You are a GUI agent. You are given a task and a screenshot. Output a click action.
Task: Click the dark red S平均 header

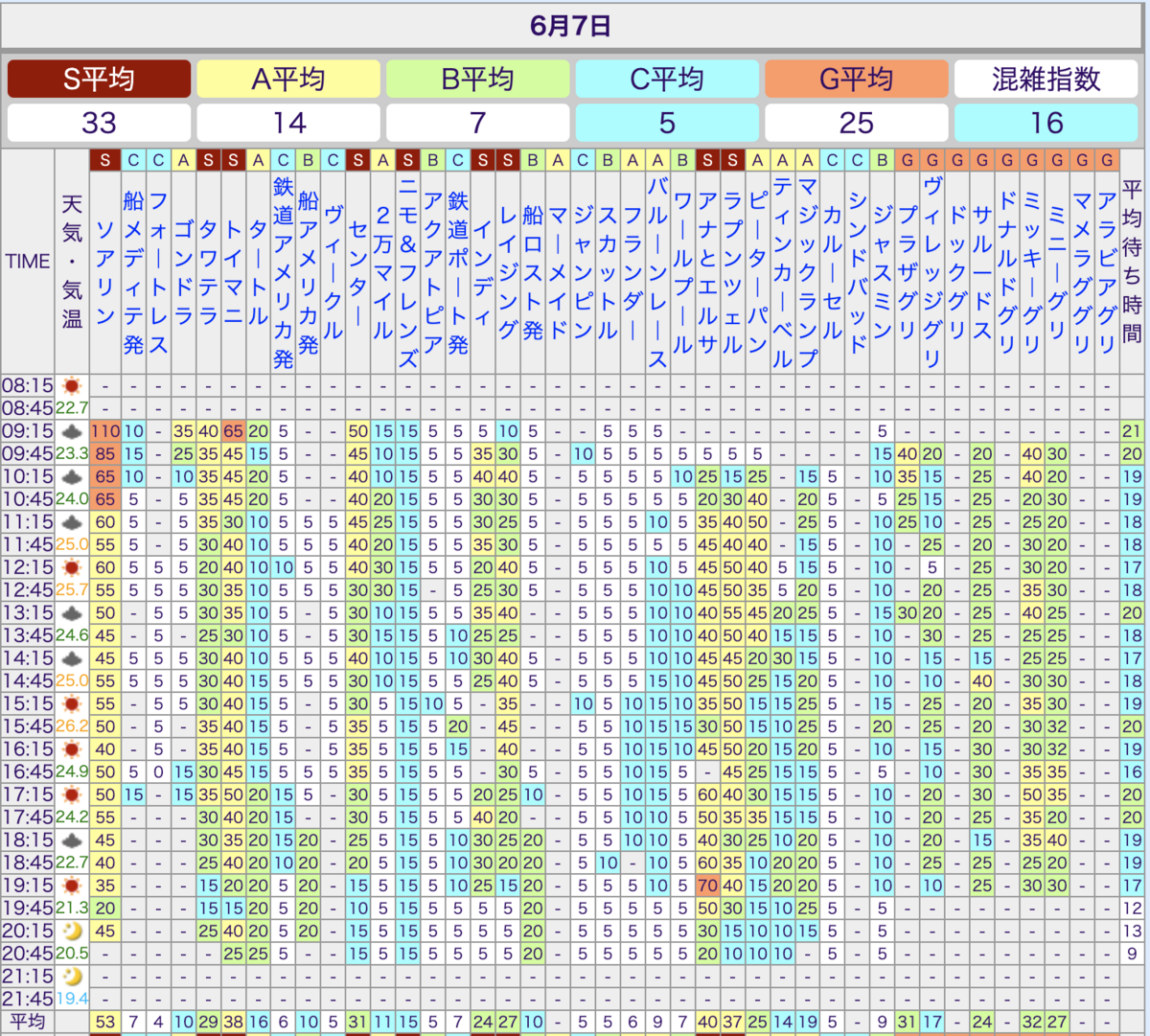[100, 79]
